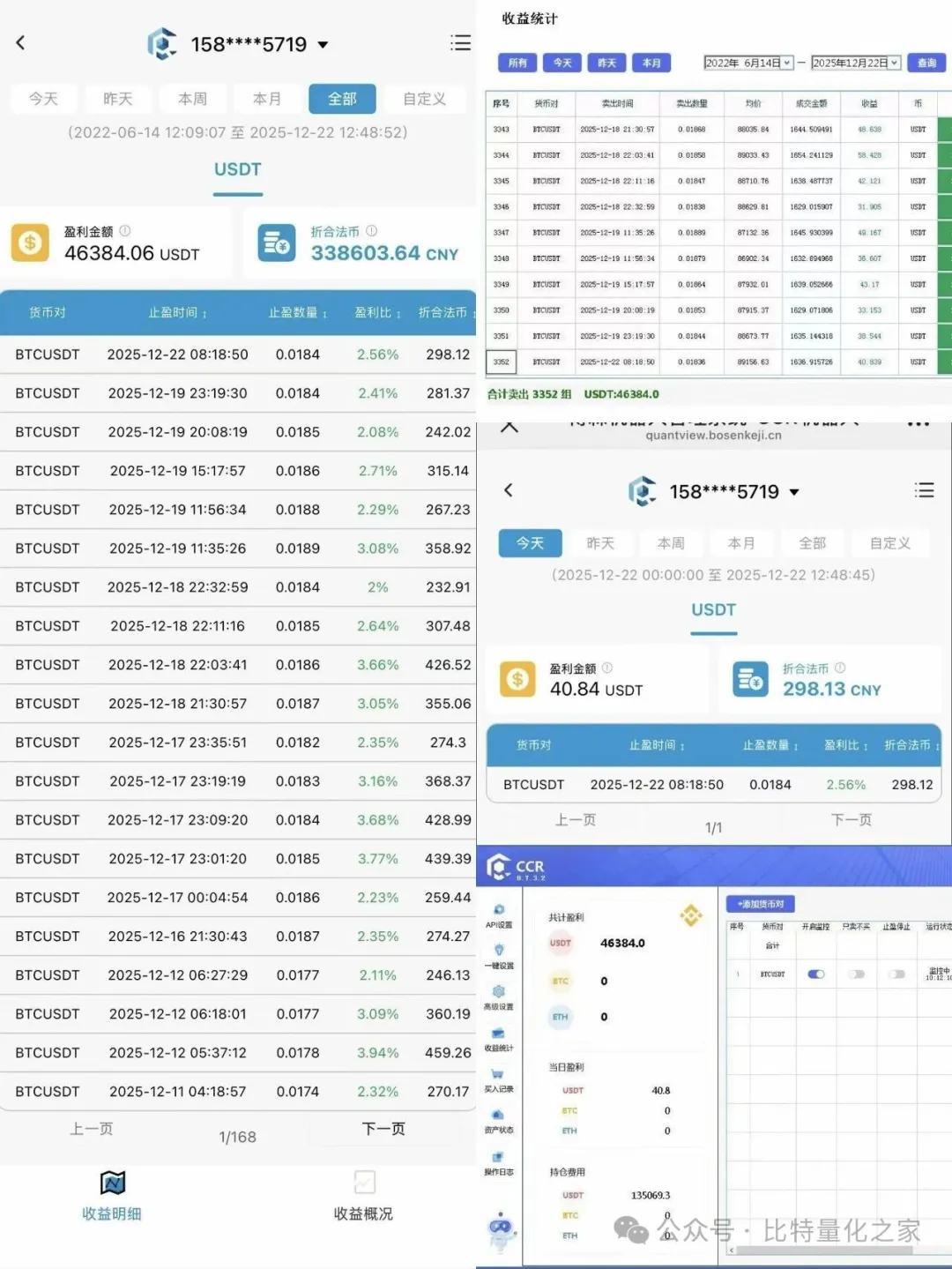
Task: Select the 本月 tab filter
Action: point(267,99)
